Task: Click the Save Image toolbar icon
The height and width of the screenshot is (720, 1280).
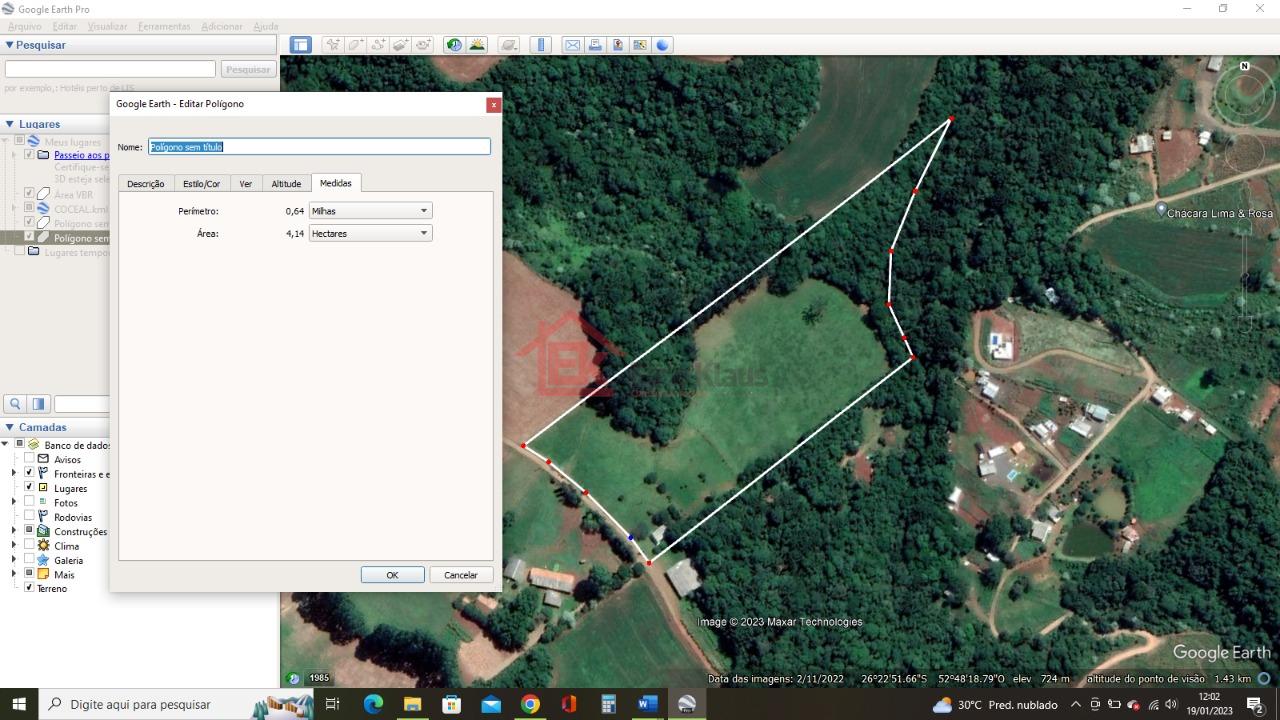Action: tap(617, 45)
